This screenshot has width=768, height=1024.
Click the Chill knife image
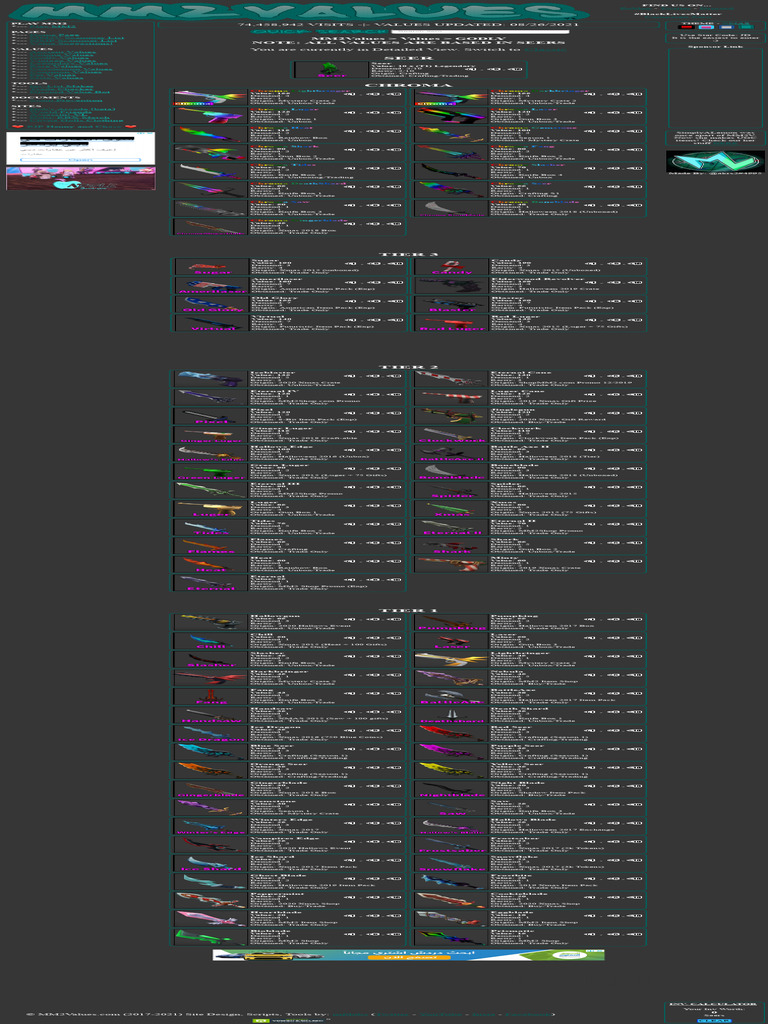point(212,641)
